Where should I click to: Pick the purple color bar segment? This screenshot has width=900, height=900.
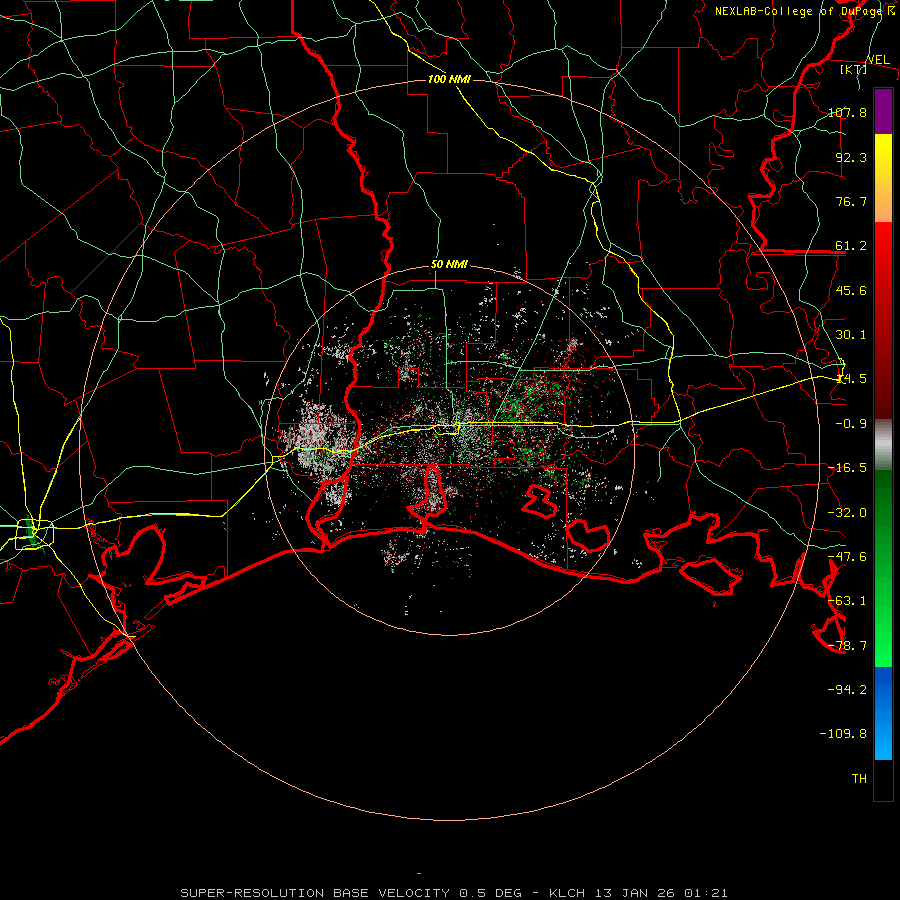[x=883, y=111]
